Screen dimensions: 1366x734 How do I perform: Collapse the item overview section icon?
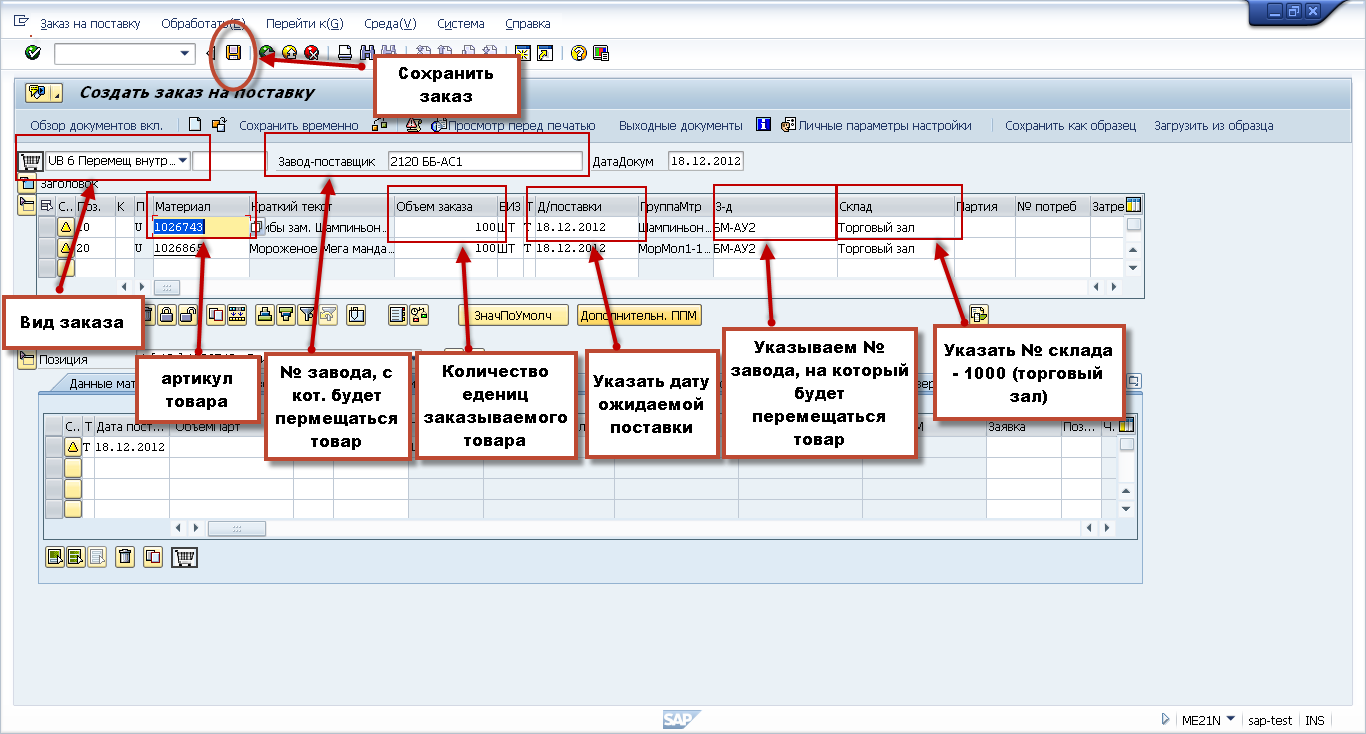(x=27, y=205)
